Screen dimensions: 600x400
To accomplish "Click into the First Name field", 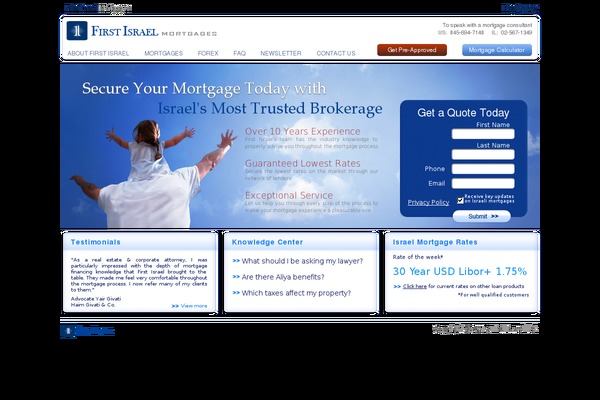I will coord(483,134).
